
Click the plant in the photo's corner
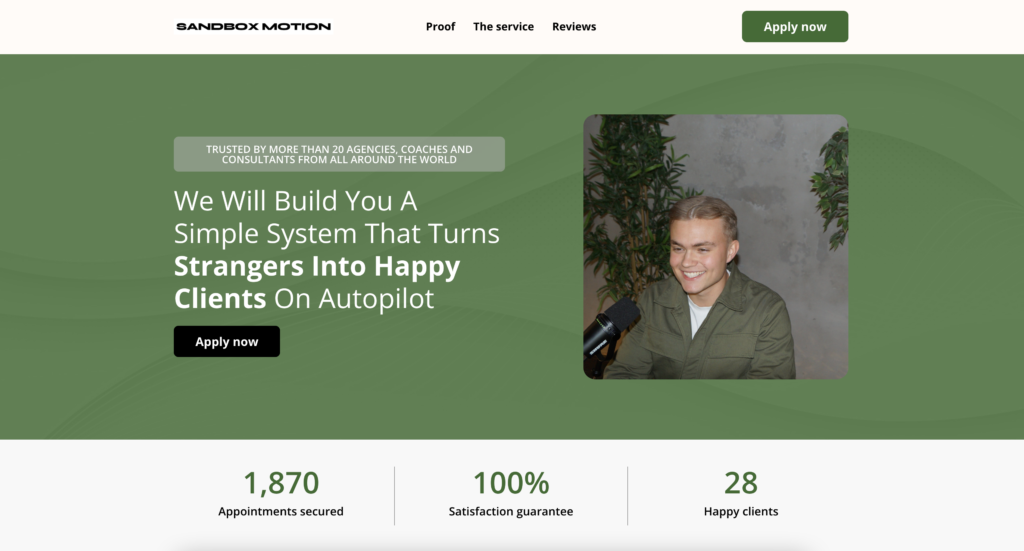(x=831, y=186)
